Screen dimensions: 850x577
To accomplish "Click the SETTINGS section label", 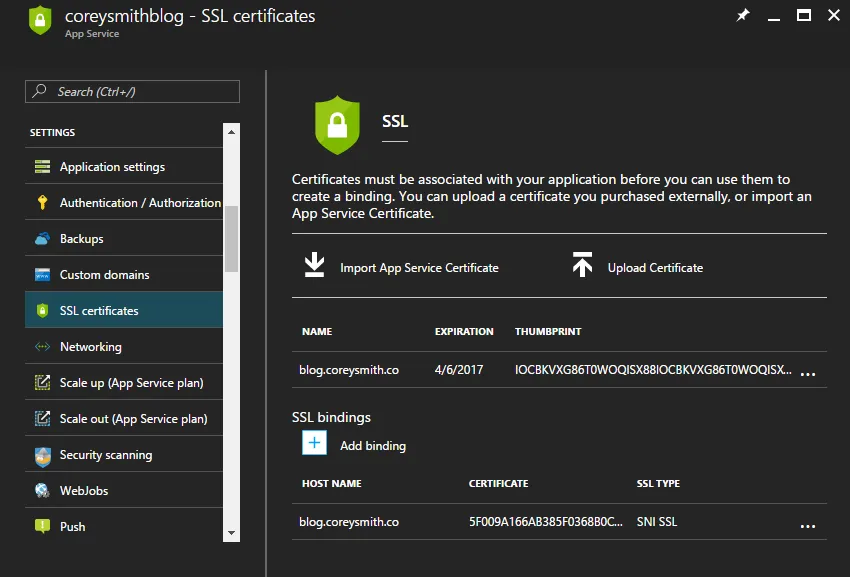I will pyautogui.click(x=53, y=132).
